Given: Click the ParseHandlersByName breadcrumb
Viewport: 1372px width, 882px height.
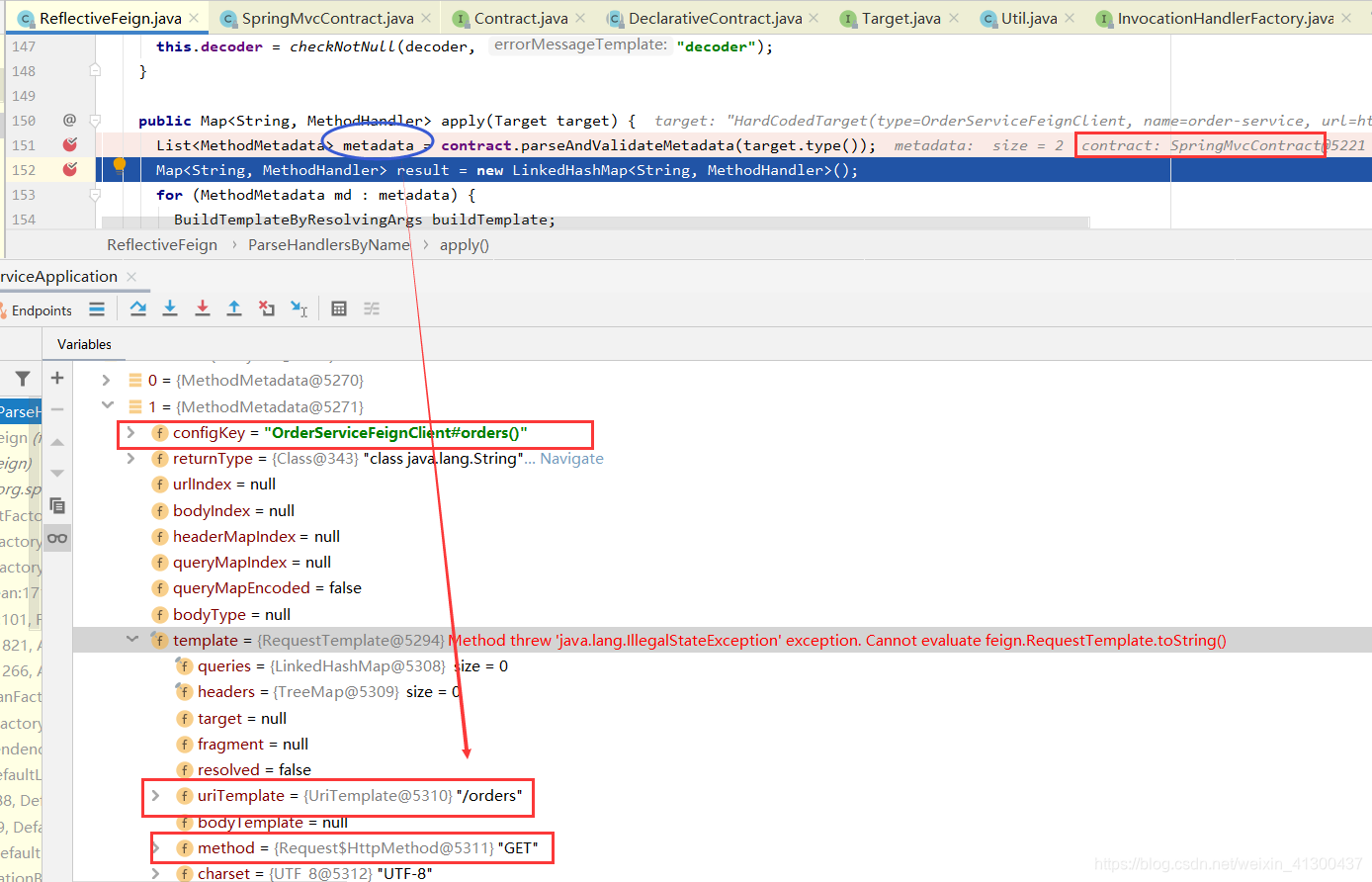Looking at the screenshot, I should point(329,245).
